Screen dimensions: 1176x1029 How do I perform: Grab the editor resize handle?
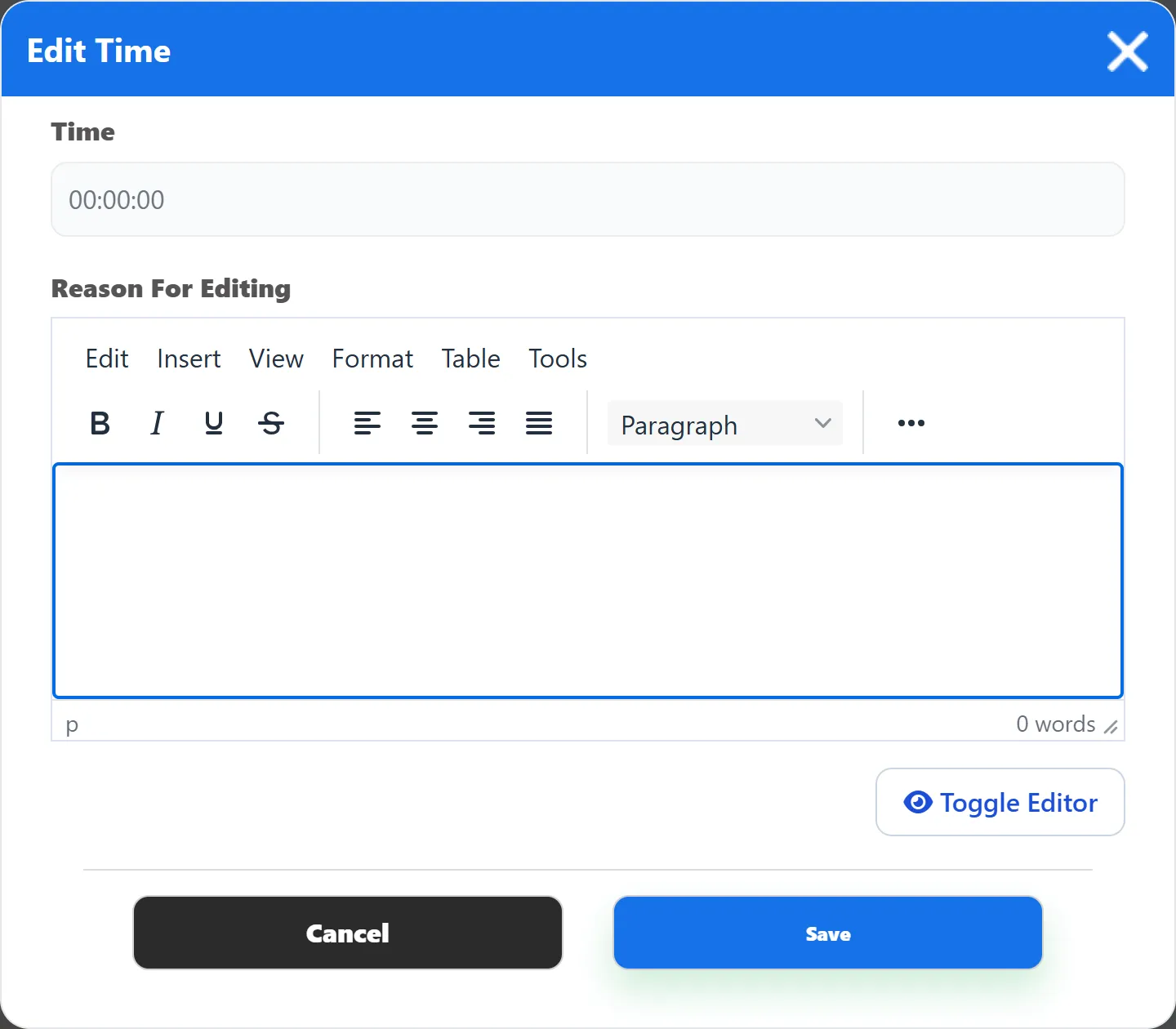(1111, 726)
